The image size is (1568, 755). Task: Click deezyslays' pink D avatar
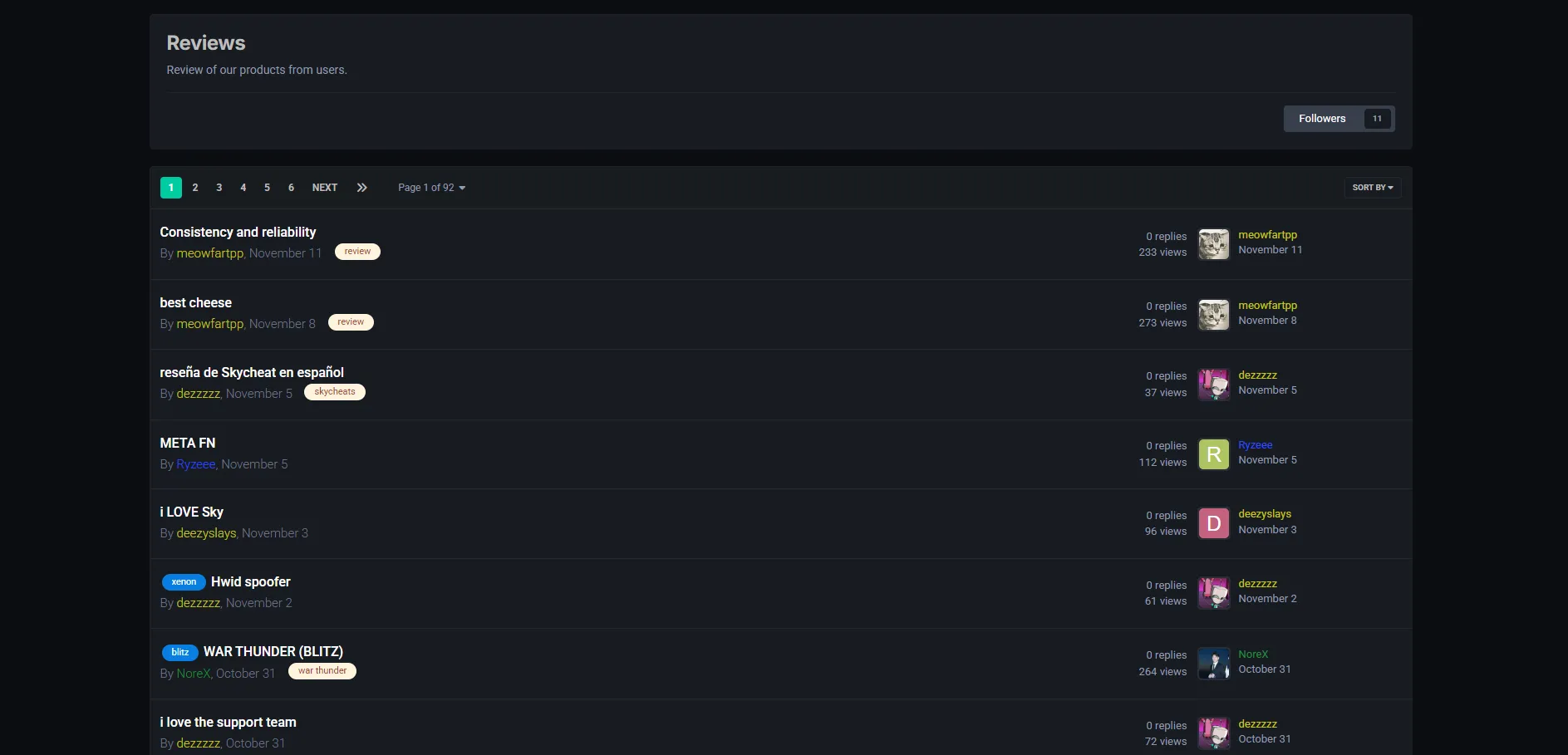click(1213, 523)
